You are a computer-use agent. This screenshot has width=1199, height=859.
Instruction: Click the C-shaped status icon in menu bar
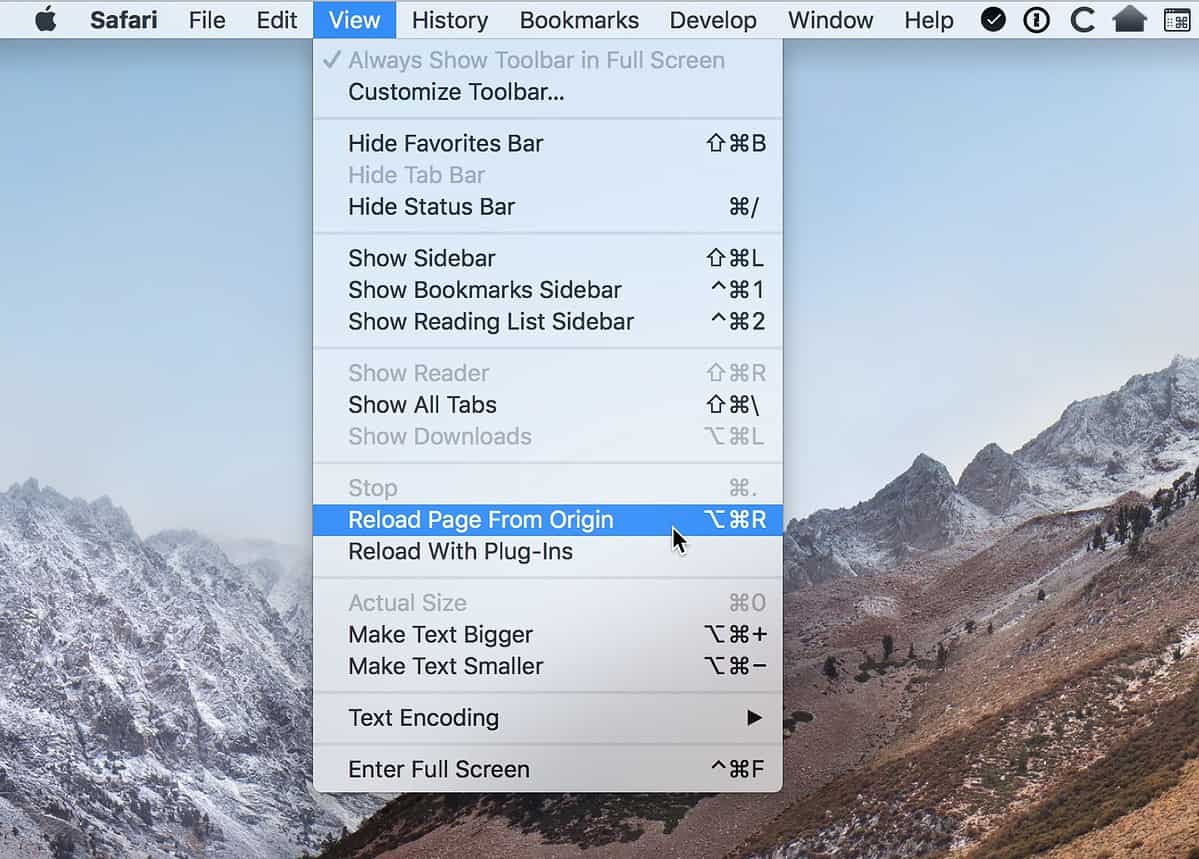pyautogui.click(x=1082, y=19)
